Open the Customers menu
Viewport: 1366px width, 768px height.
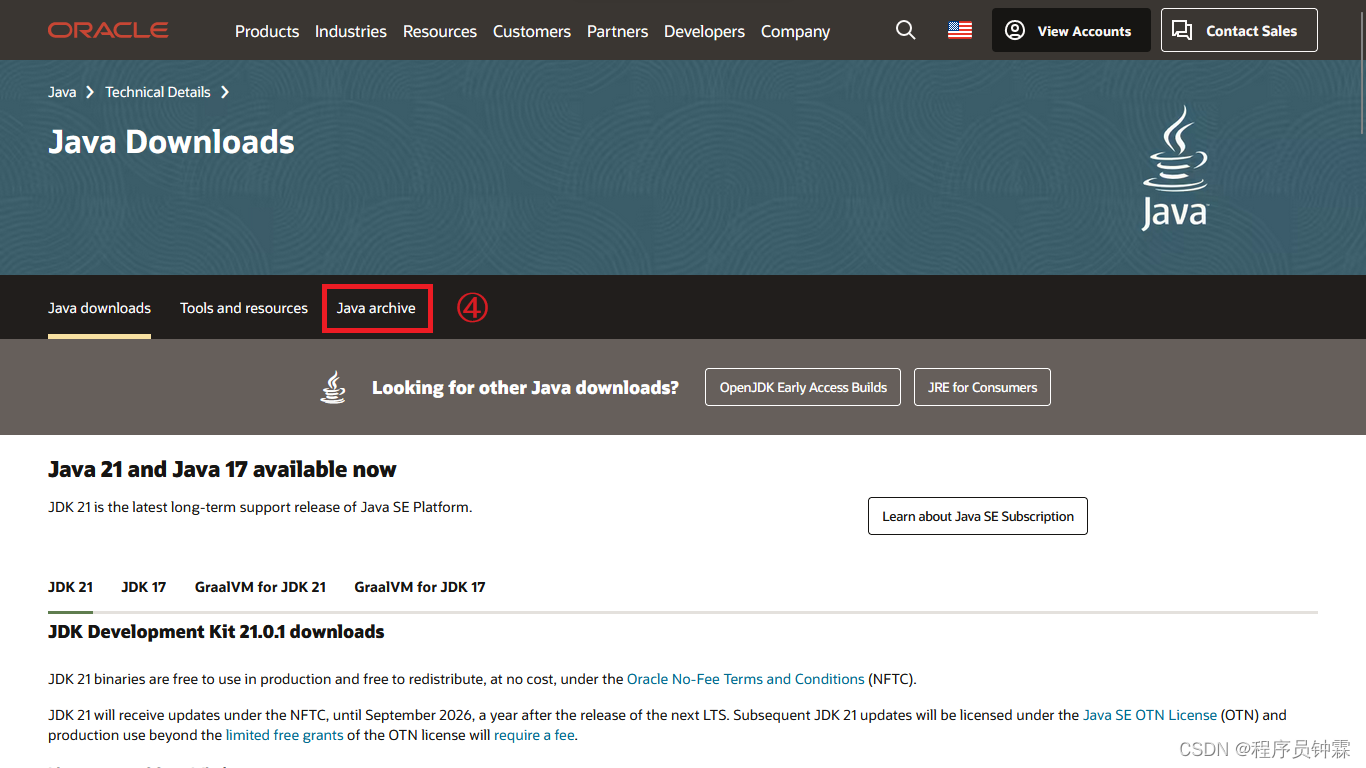click(532, 31)
